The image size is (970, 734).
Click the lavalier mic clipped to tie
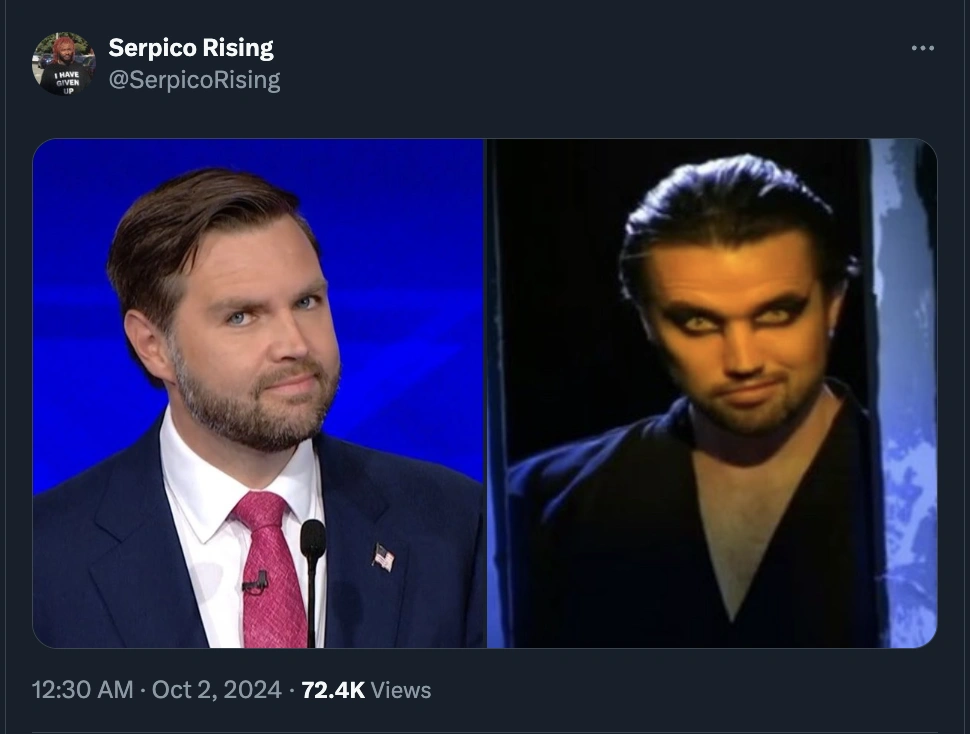[x=255, y=582]
